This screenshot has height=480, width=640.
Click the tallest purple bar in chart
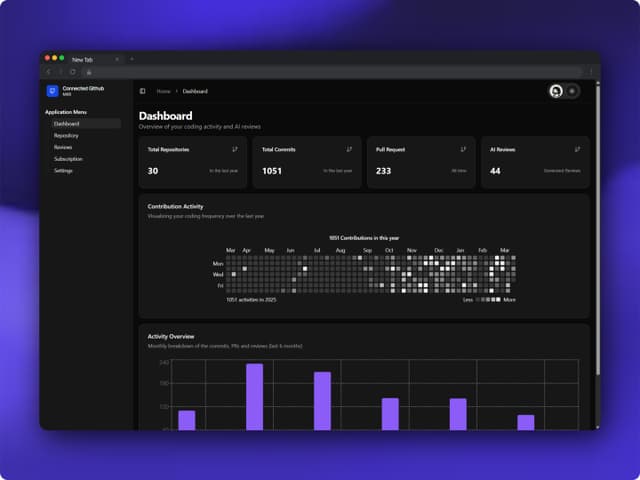coord(255,397)
